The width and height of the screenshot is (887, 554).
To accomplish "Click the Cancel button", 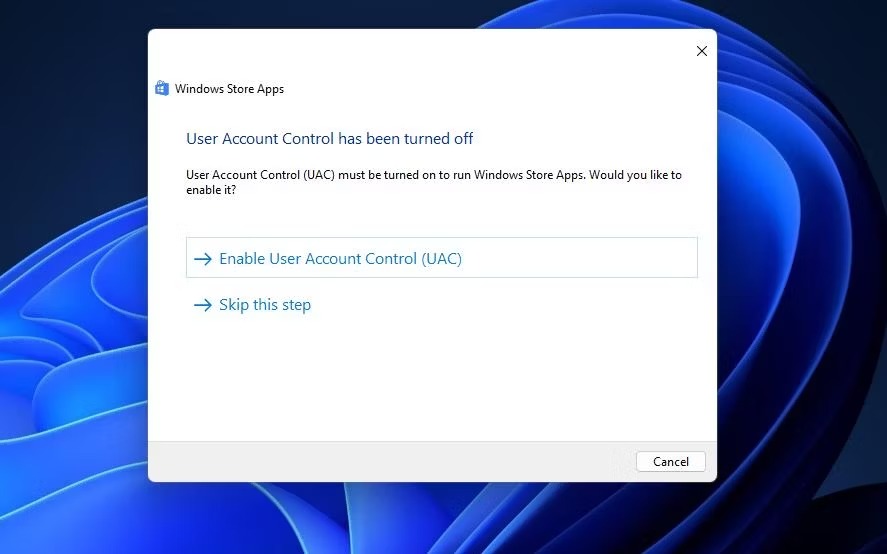I will coord(670,461).
